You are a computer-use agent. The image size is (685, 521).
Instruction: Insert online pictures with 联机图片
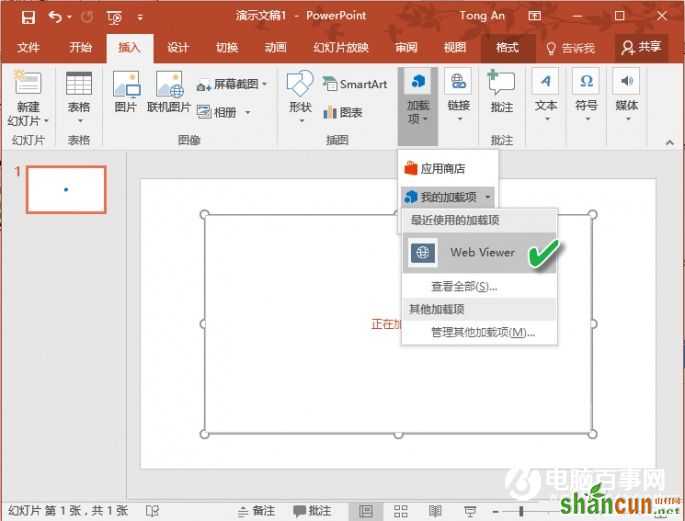pos(169,91)
